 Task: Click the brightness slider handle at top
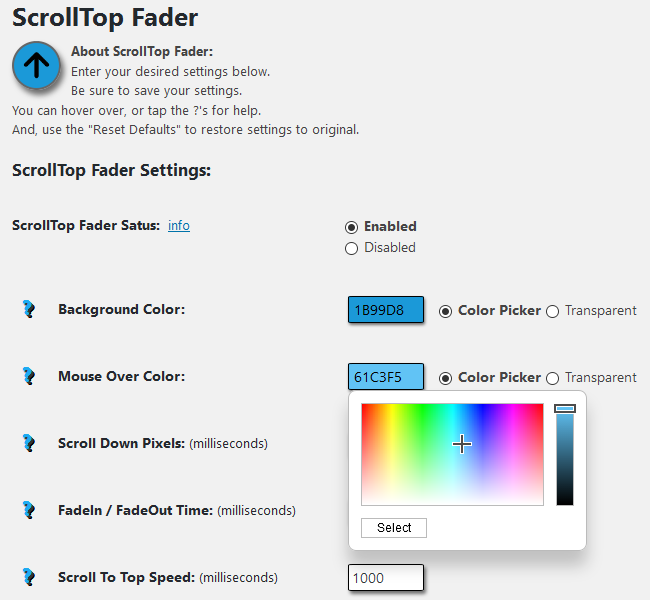pos(565,409)
